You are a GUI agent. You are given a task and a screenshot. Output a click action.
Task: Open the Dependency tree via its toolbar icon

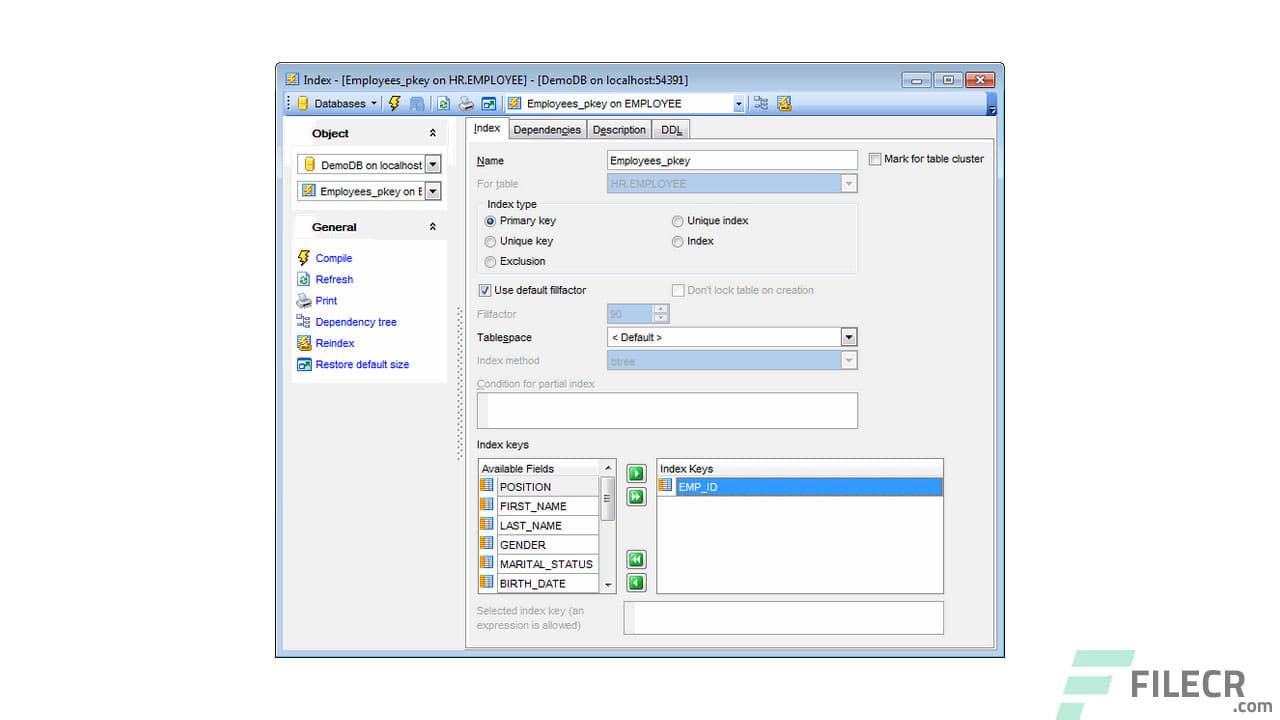pos(761,103)
